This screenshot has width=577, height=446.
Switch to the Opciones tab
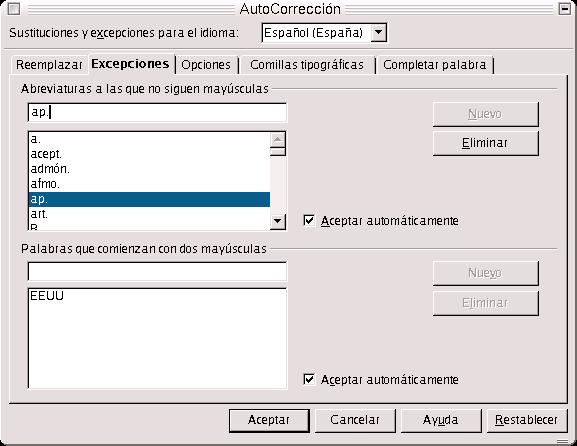206,65
